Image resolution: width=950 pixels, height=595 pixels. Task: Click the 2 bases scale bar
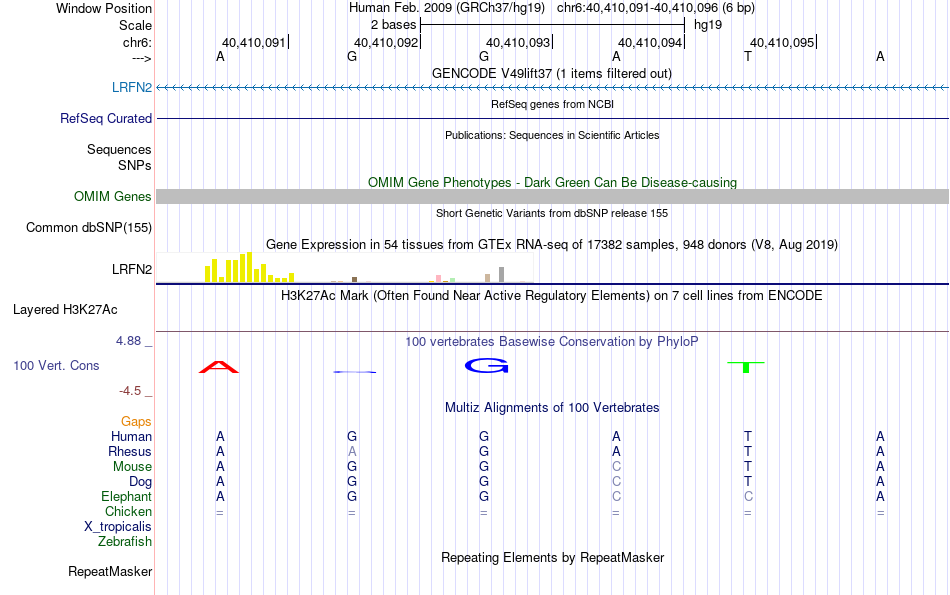coord(552,25)
